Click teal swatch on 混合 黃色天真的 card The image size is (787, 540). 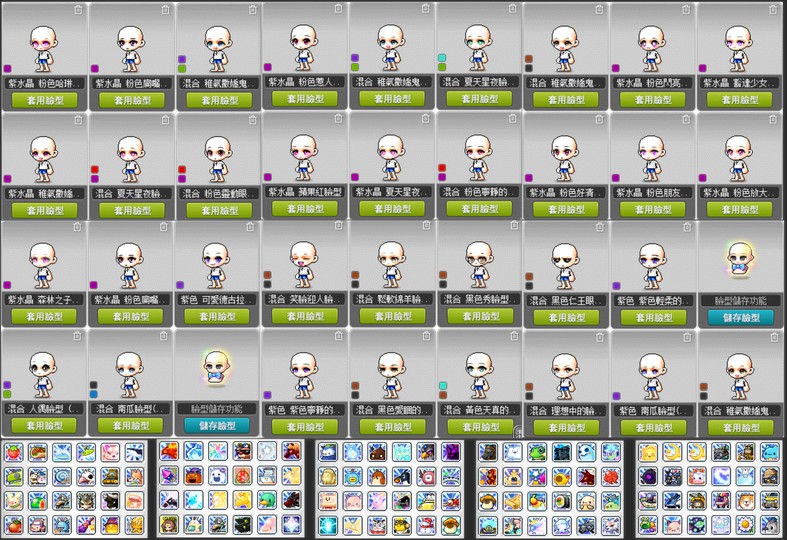tap(443, 385)
